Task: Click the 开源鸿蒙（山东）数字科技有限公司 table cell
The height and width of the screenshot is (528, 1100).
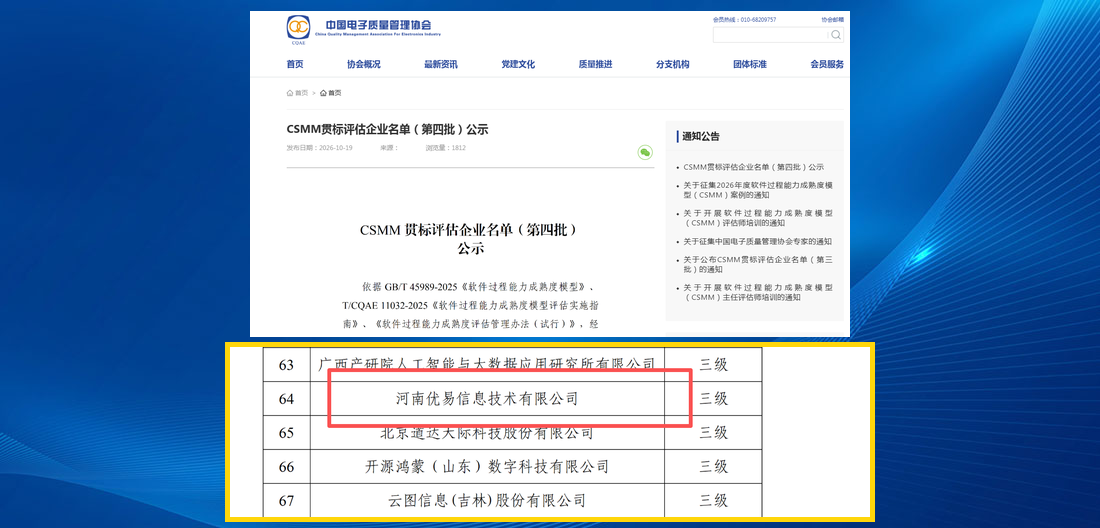Action: pos(487,466)
